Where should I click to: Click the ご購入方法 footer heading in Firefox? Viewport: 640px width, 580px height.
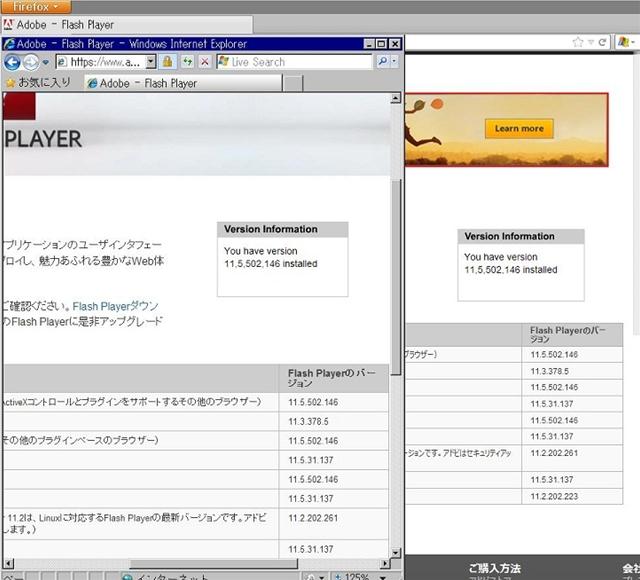pyautogui.click(x=494, y=568)
